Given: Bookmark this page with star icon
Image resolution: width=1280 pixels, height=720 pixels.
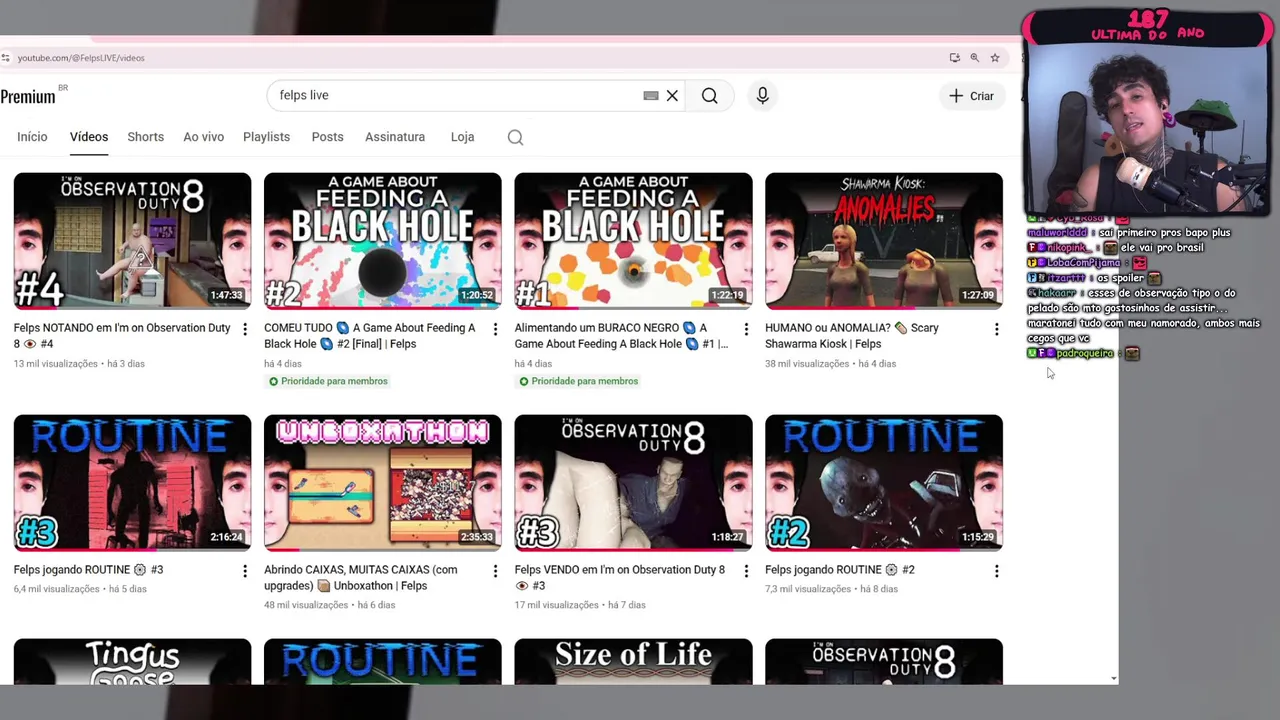Looking at the screenshot, I should point(995,58).
